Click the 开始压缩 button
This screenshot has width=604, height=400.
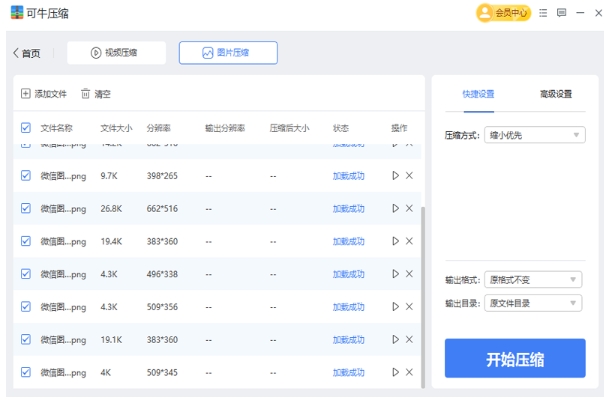[515, 359]
